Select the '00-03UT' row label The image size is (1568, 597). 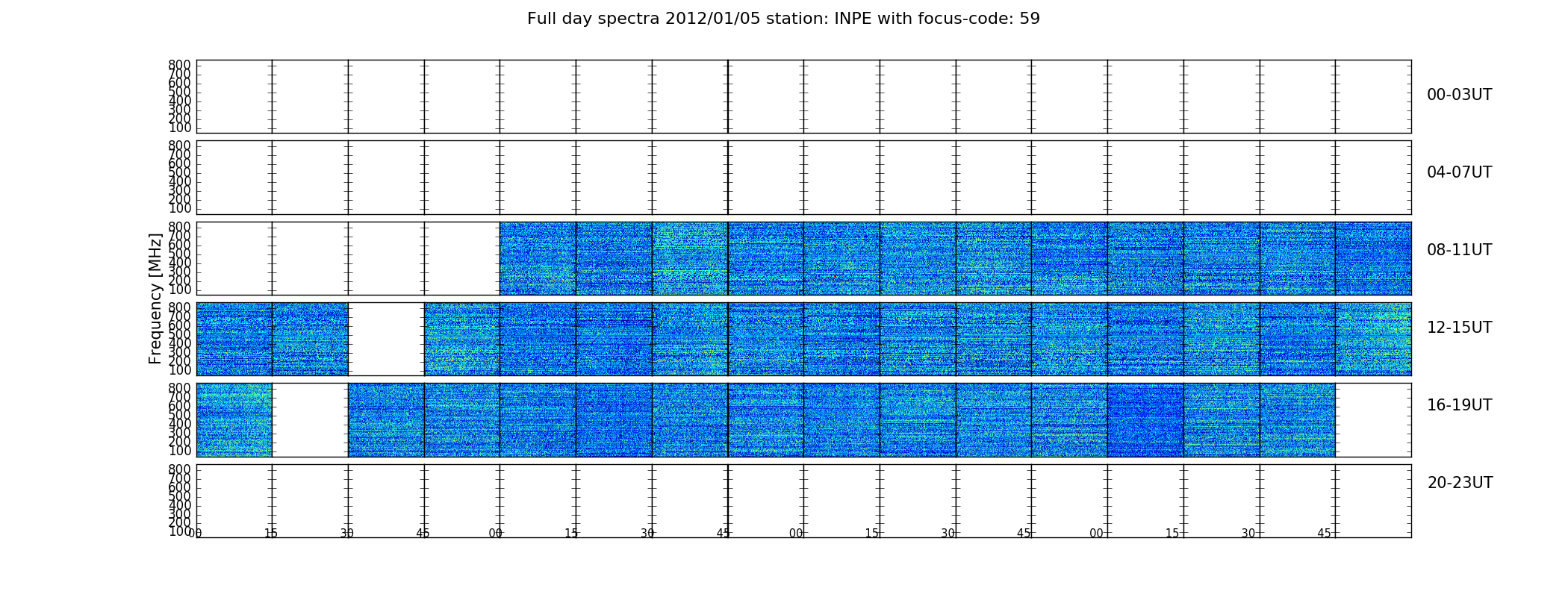pos(1460,95)
